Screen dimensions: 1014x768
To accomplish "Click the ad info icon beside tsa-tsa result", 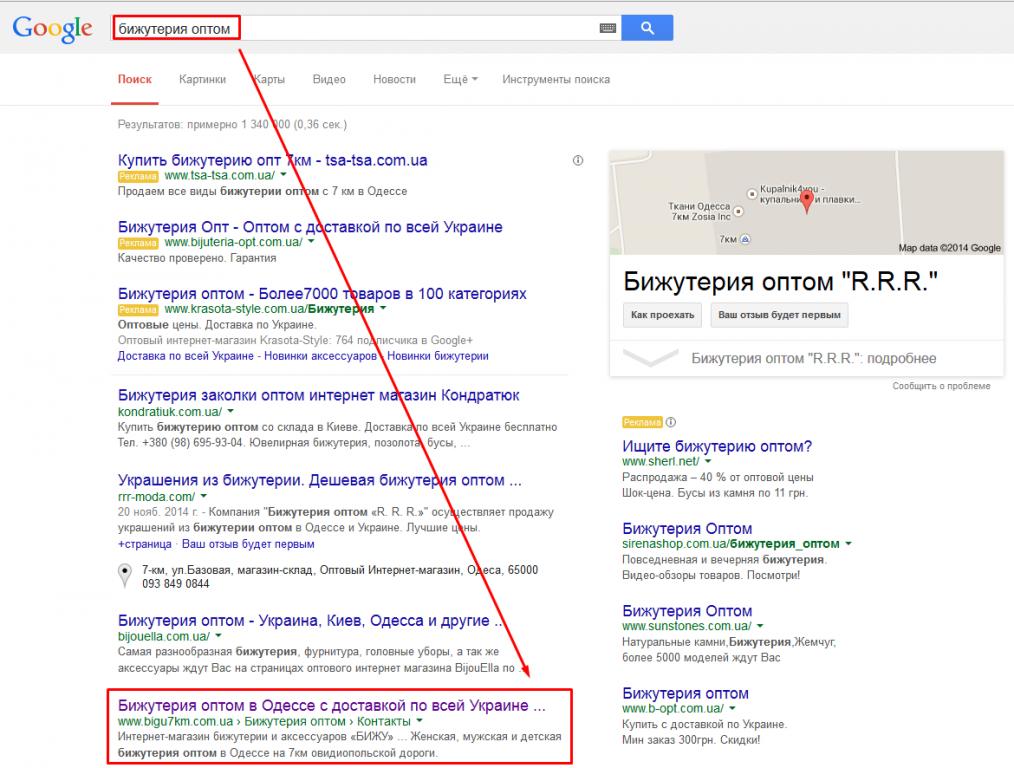I will coord(578,160).
